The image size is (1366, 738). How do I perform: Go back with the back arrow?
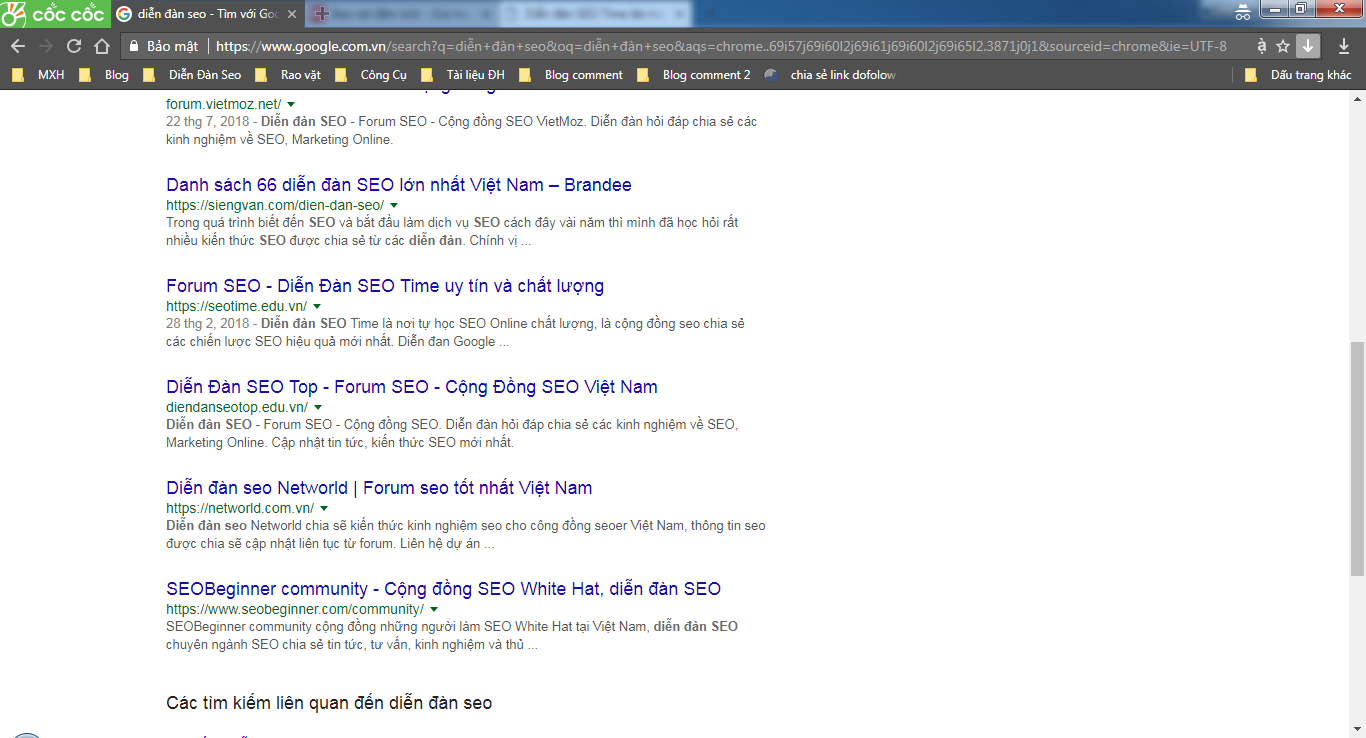[x=17, y=46]
